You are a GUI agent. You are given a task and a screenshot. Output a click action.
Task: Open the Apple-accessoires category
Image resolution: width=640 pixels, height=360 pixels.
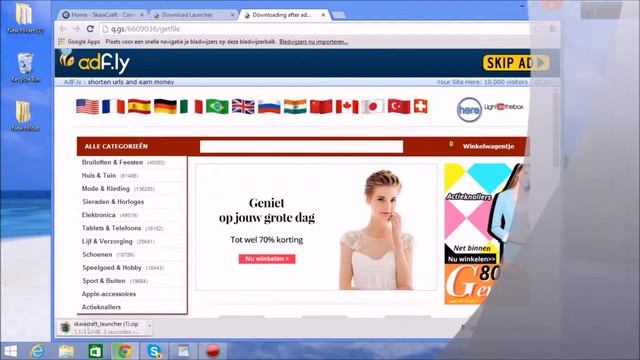point(109,294)
